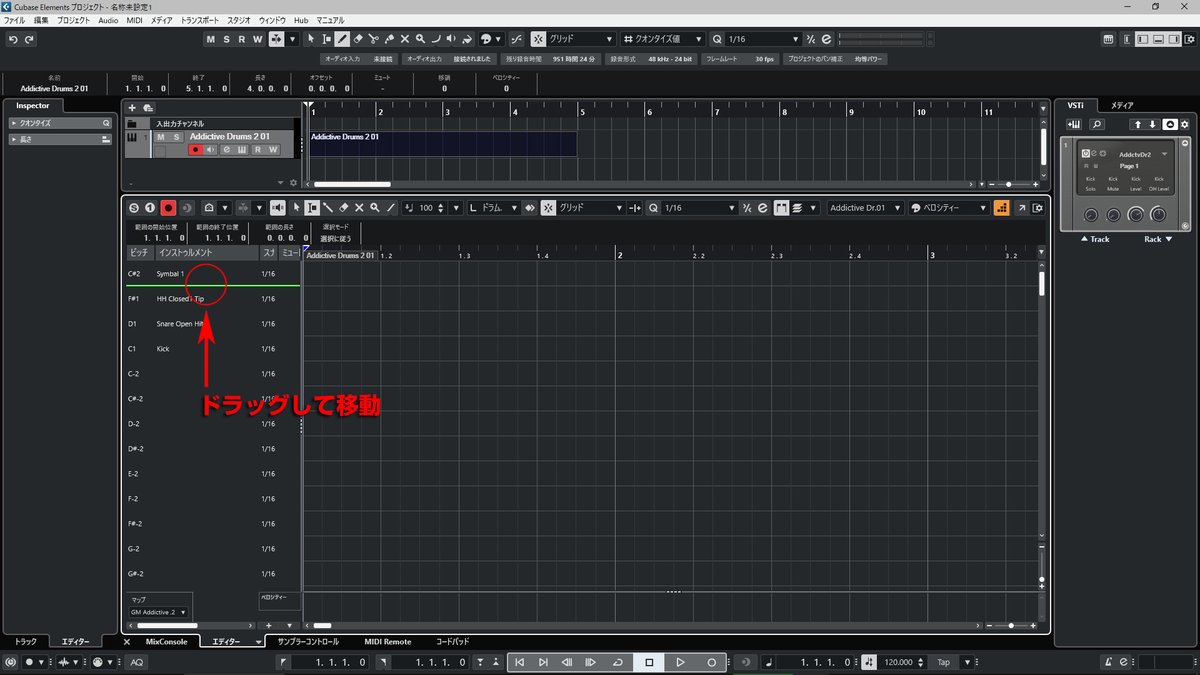Toggle the Cycle loop button on transport
This screenshot has height=675, width=1200.
617,662
